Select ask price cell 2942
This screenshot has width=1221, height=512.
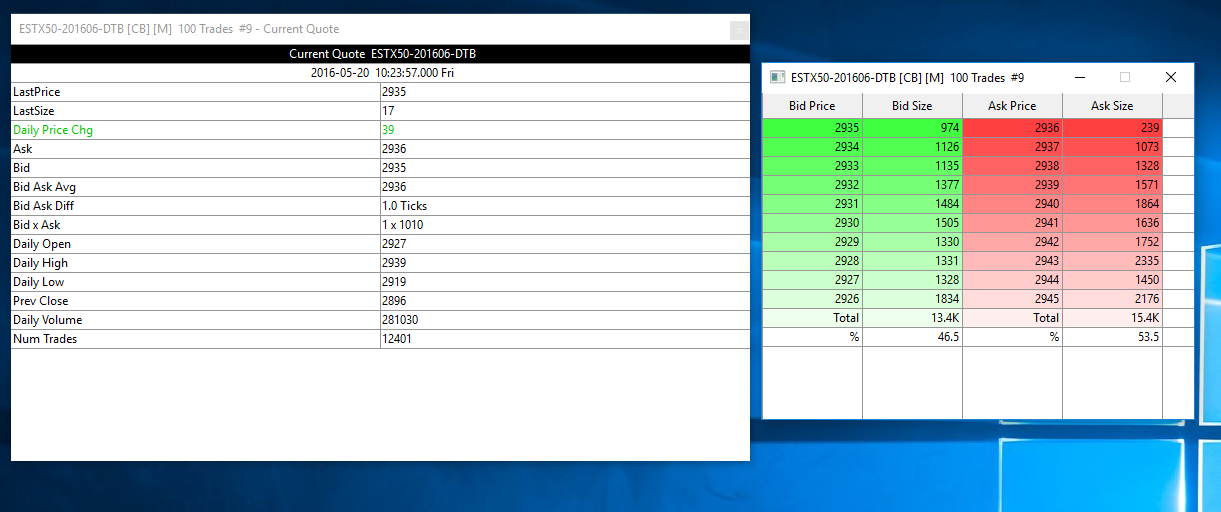(x=1012, y=242)
